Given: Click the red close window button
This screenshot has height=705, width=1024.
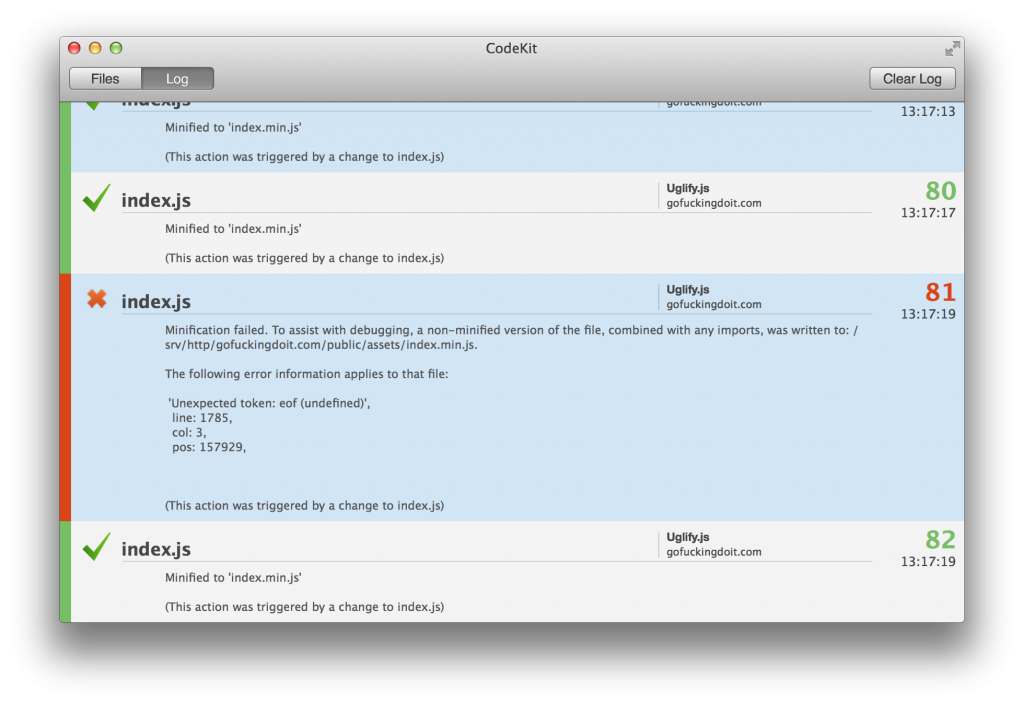Looking at the screenshot, I should [74, 48].
